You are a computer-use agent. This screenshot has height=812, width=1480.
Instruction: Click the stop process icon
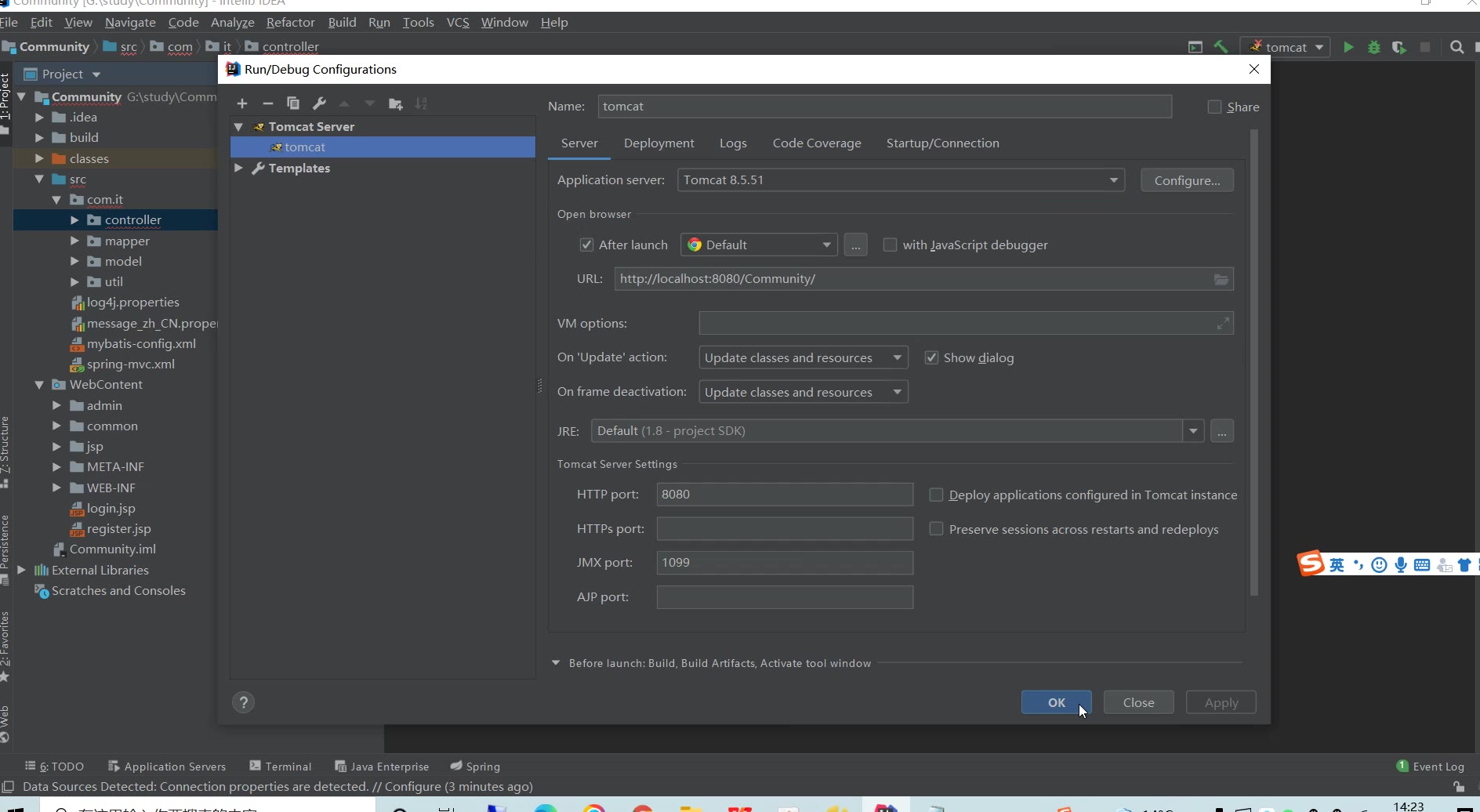(x=1425, y=47)
